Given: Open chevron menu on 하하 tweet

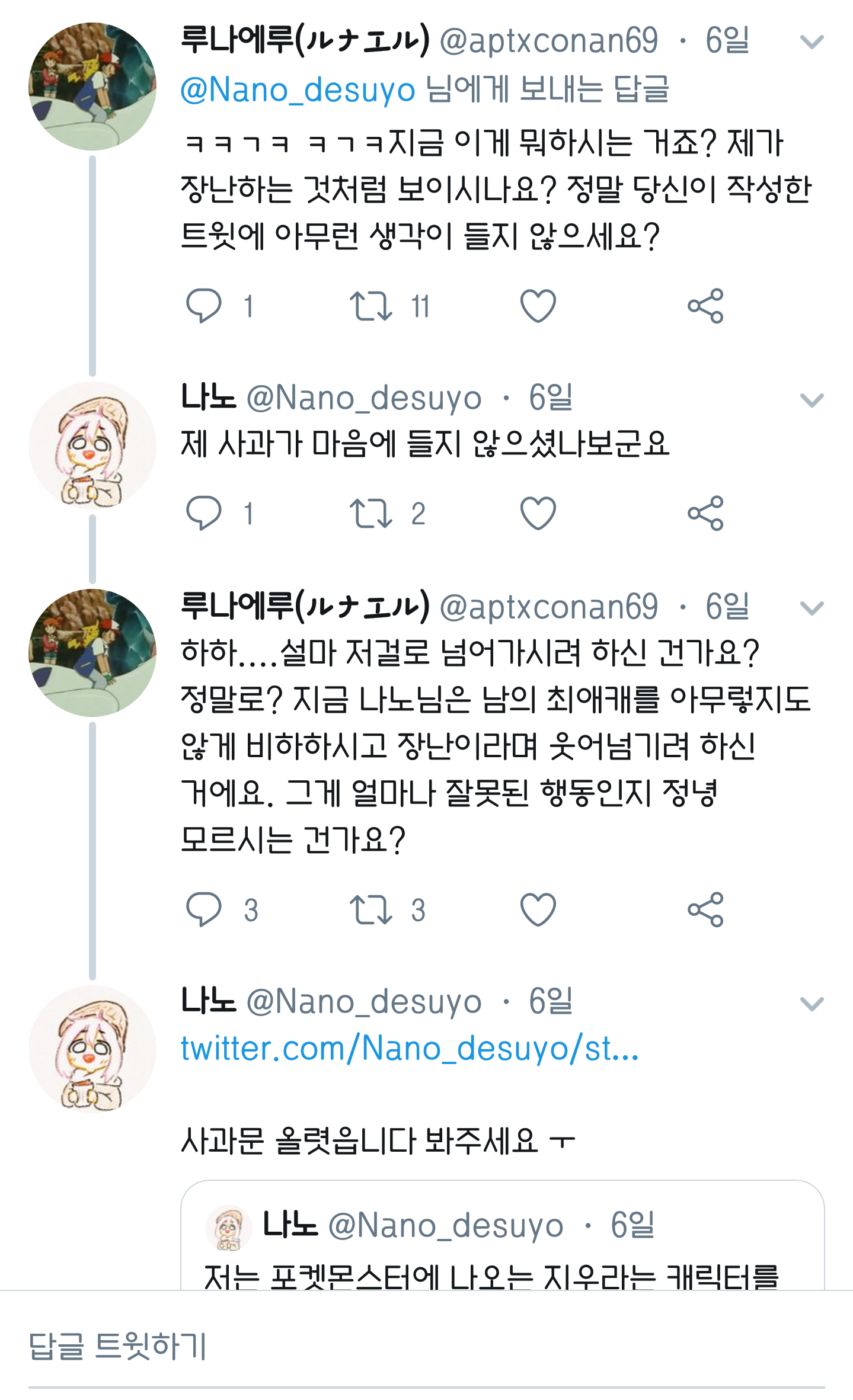Looking at the screenshot, I should [x=812, y=608].
